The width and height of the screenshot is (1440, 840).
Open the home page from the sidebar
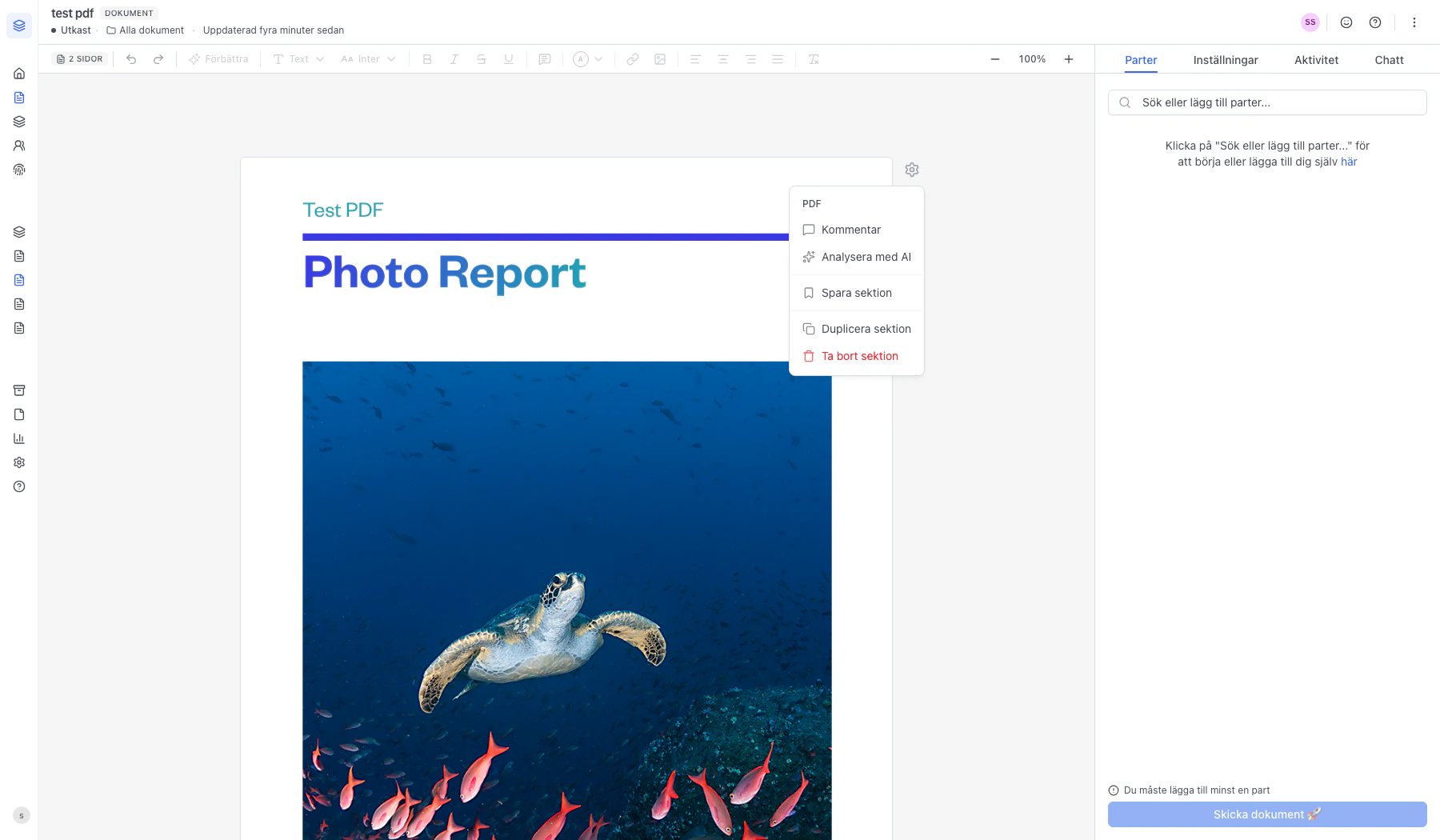19,74
